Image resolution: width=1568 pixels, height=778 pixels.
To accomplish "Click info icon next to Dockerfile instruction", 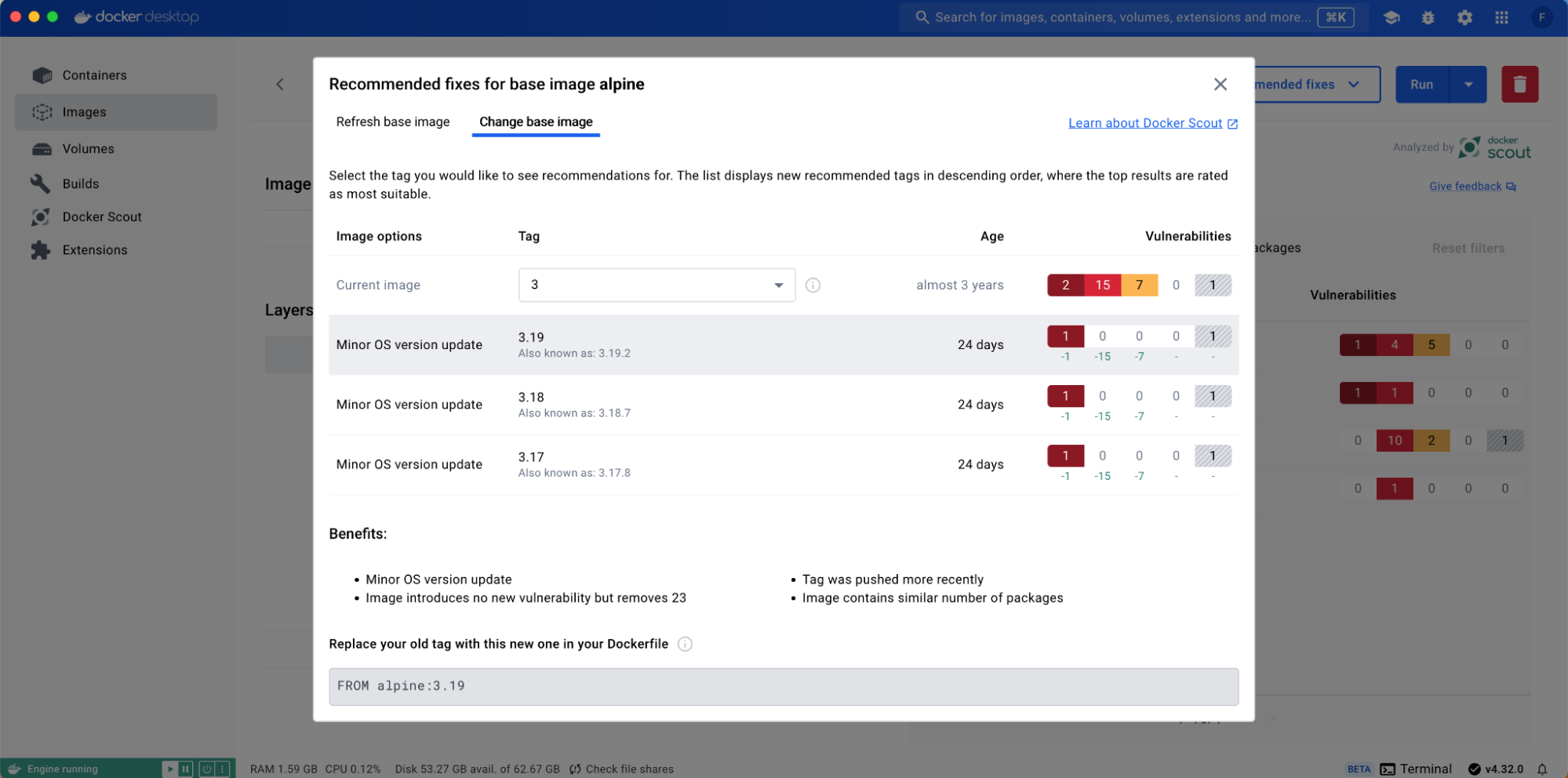I will click(x=685, y=644).
